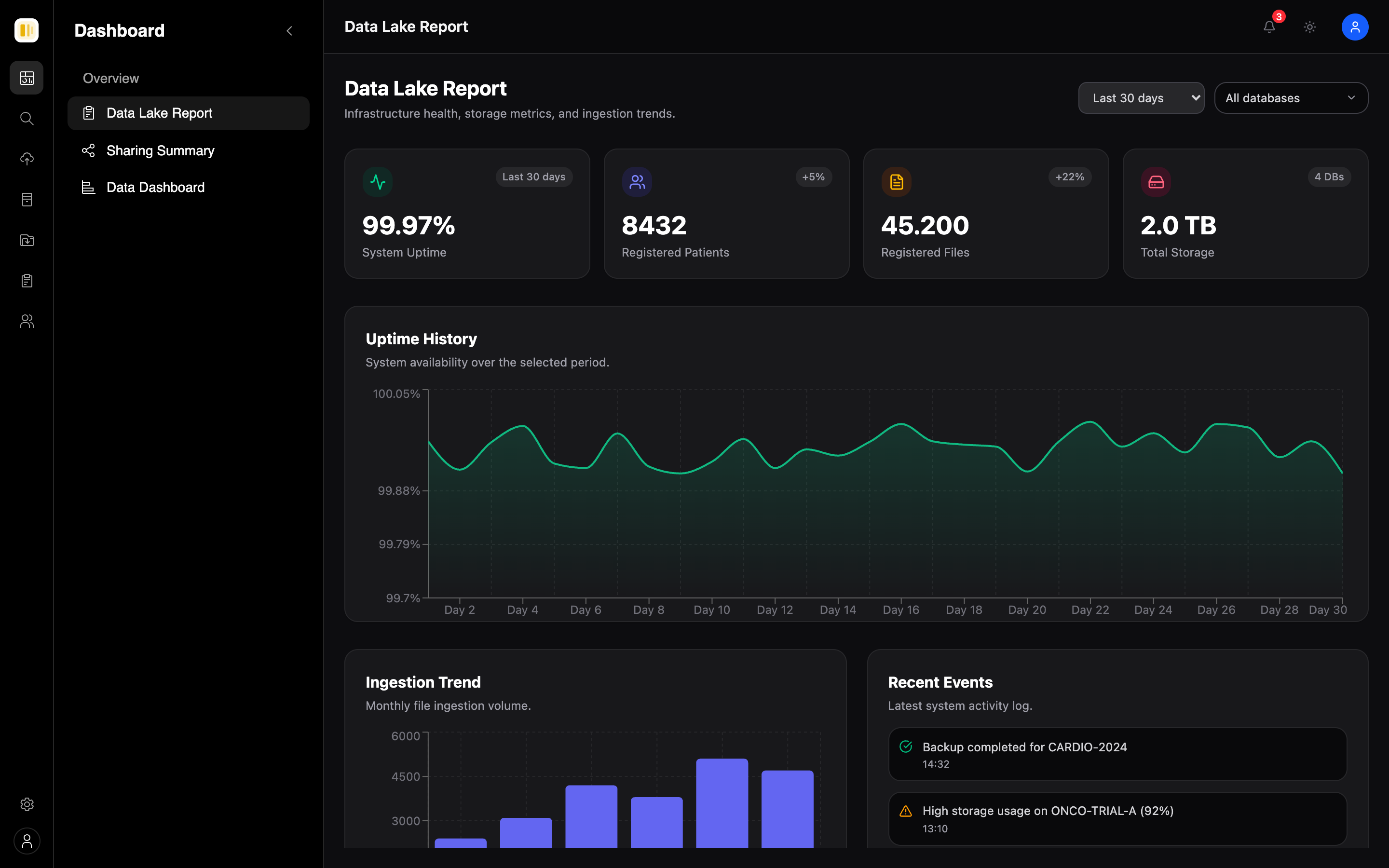Viewport: 1389px width, 868px height.
Task: Click the 2.0 TB storage value
Action: [x=1178, y=225]
